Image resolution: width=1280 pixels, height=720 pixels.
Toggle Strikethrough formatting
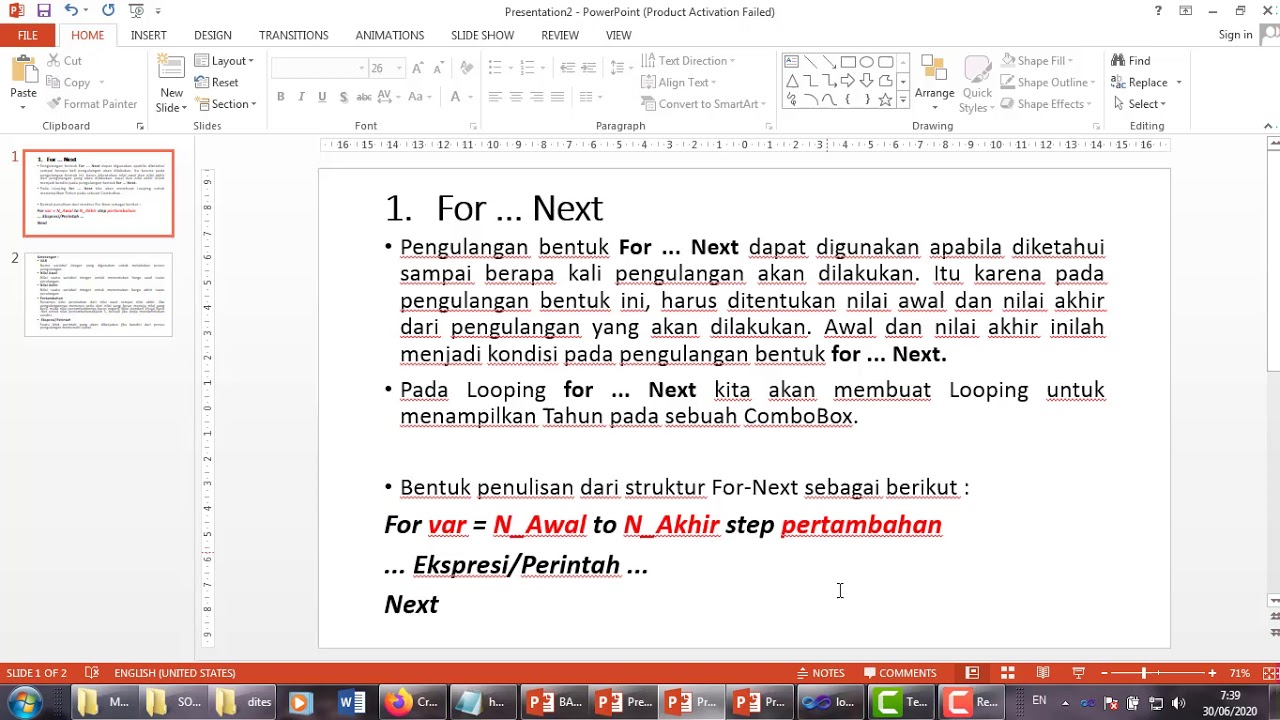click(x=364, y=97)
